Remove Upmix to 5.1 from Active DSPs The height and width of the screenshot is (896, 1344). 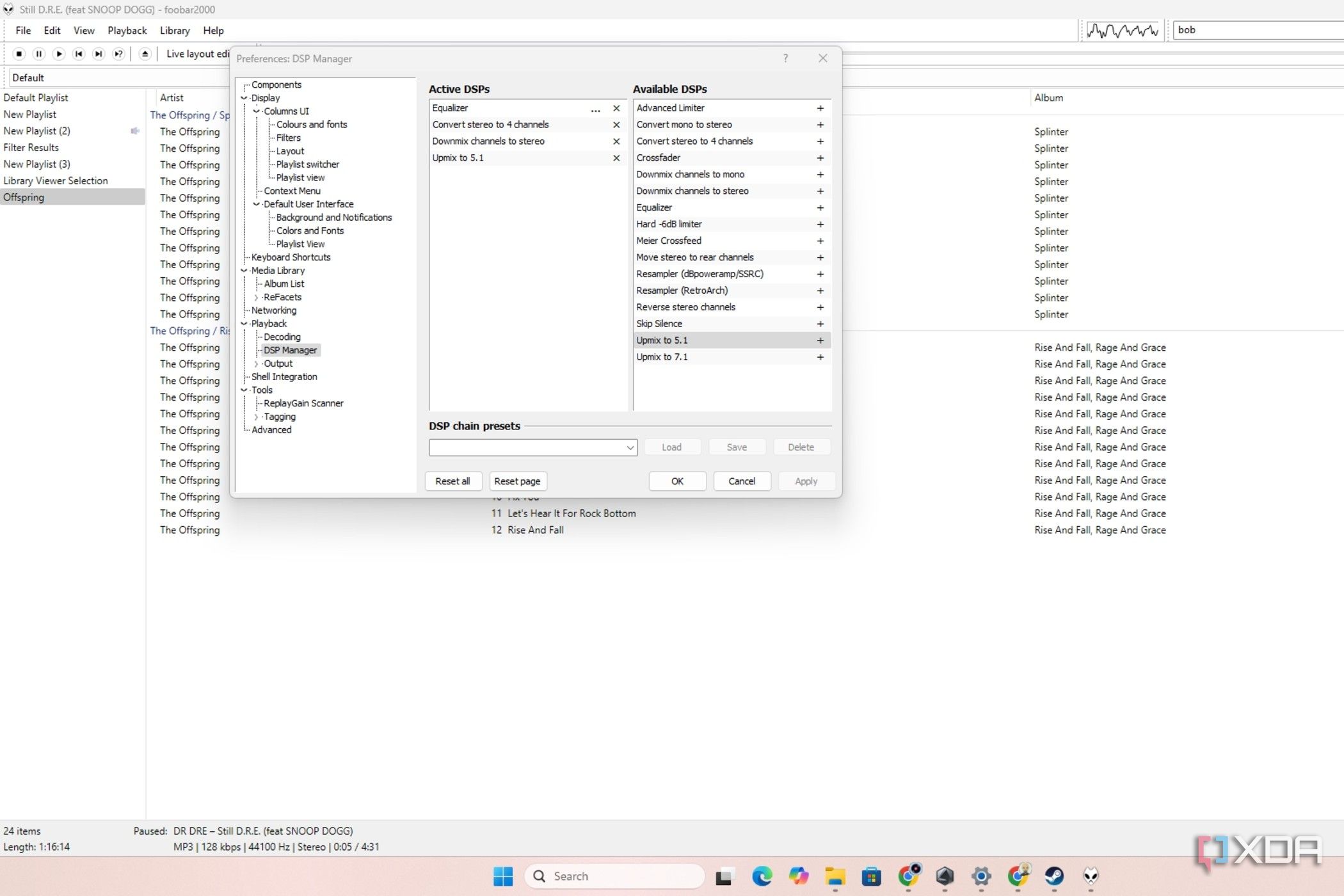[x=616, y=158]
